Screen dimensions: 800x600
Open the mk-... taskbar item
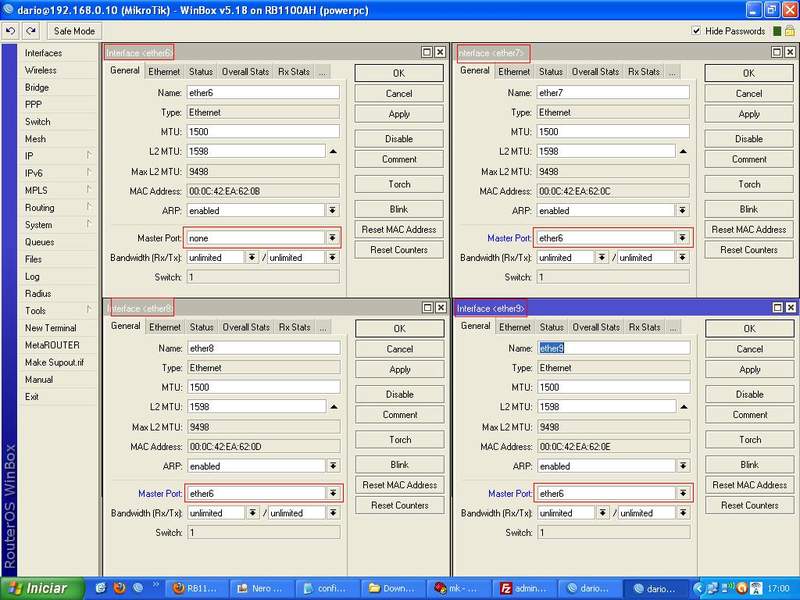(x=459, y=588)
